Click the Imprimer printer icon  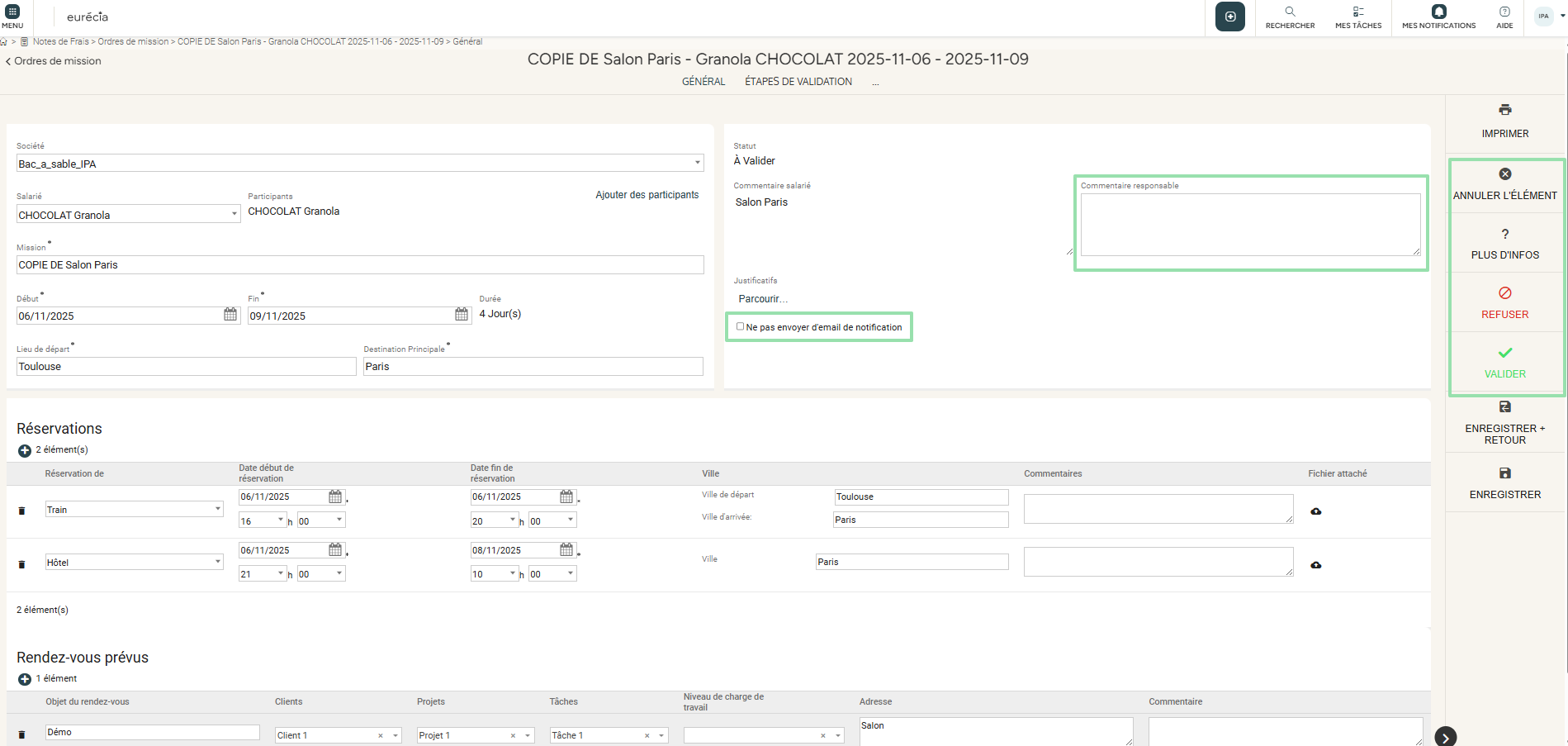[x=1504, y=110]
